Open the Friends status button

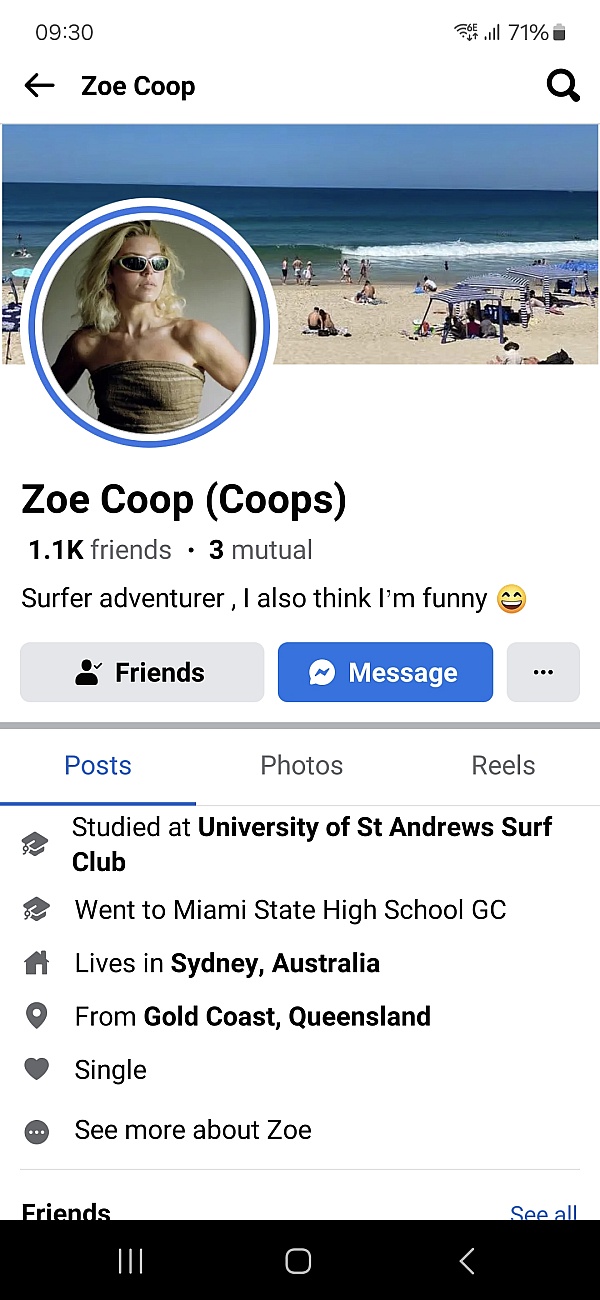[142, 672]
